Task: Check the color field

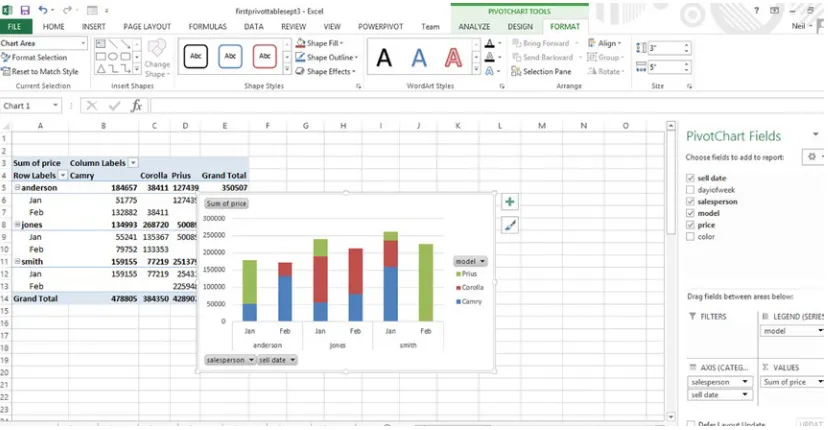Action: pyautogui.click(x=690, y=237)
